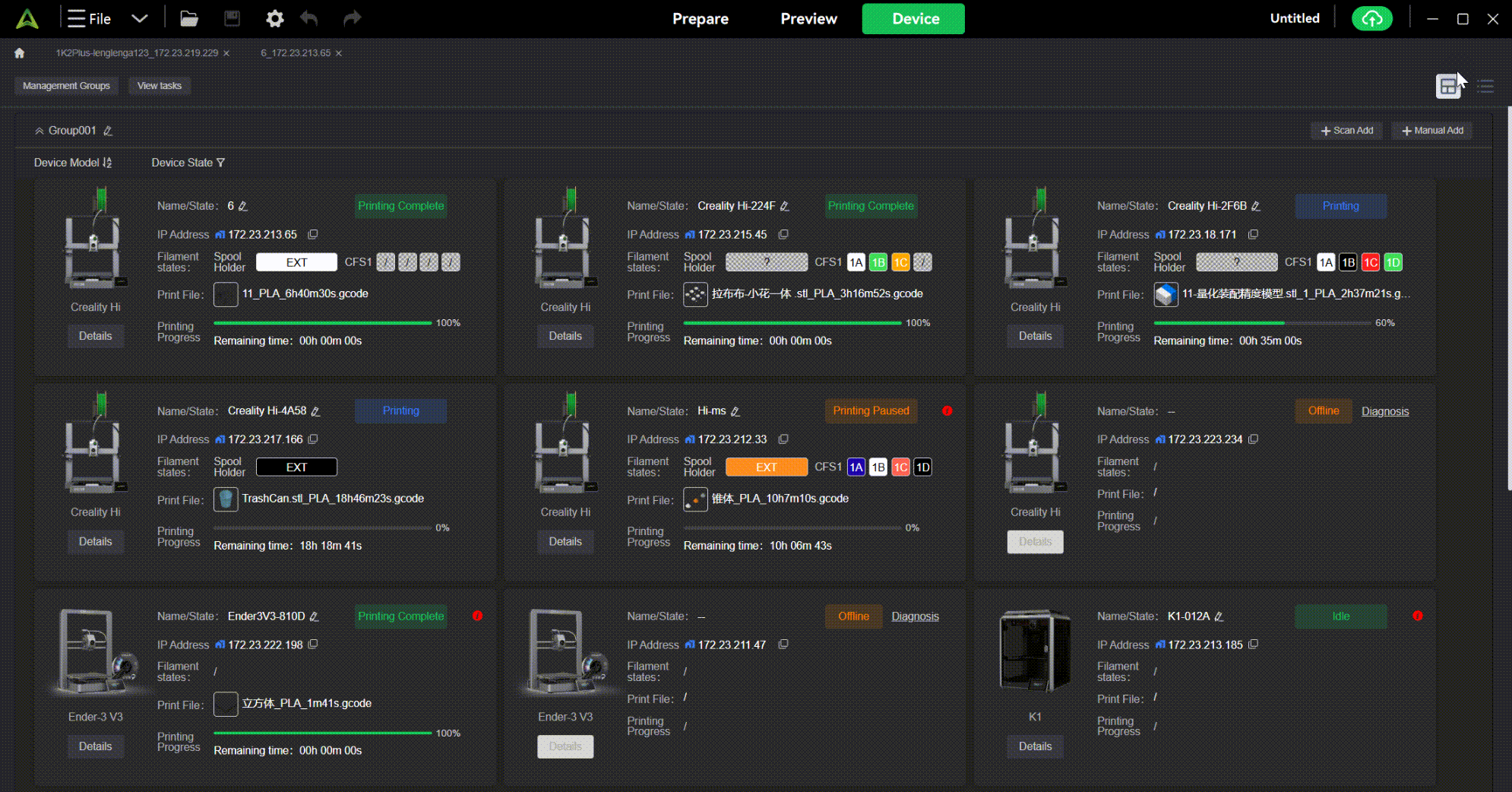Rename device Creality Hi-2F6B pencil icon
Image resolution: width=1512 pixels, height=792 pixels.
[1255, 206]
